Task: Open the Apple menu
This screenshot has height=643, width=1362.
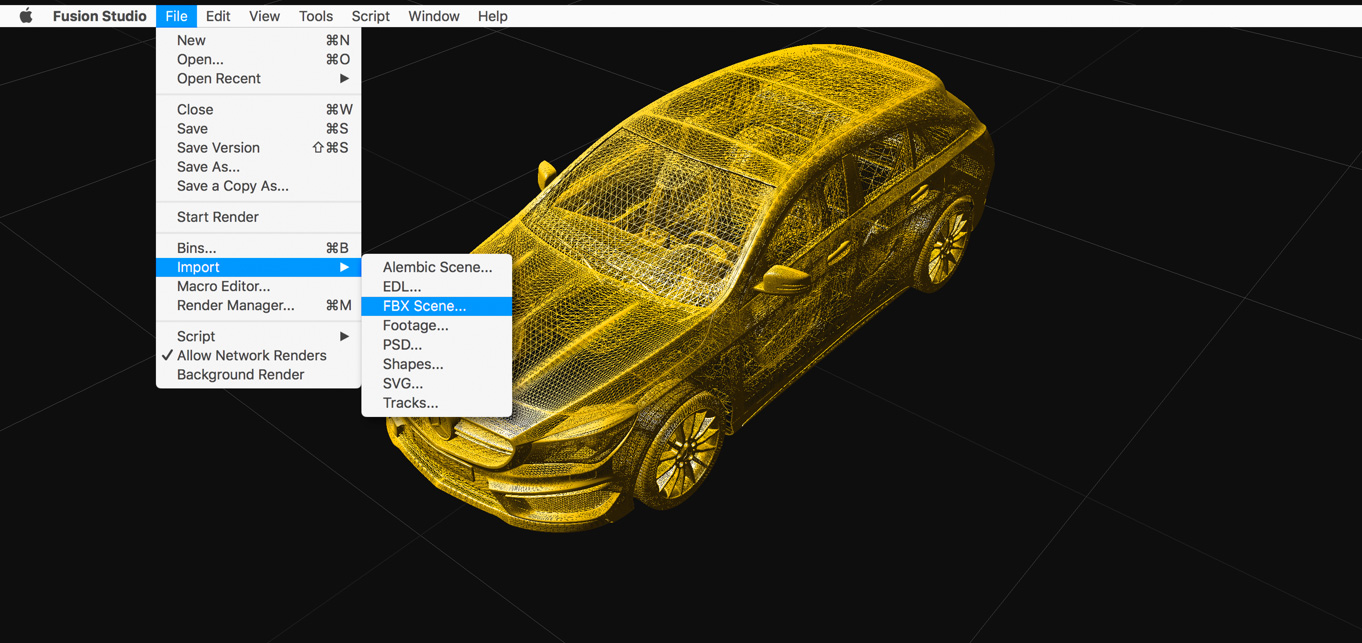Action: [x=26, y=16]
